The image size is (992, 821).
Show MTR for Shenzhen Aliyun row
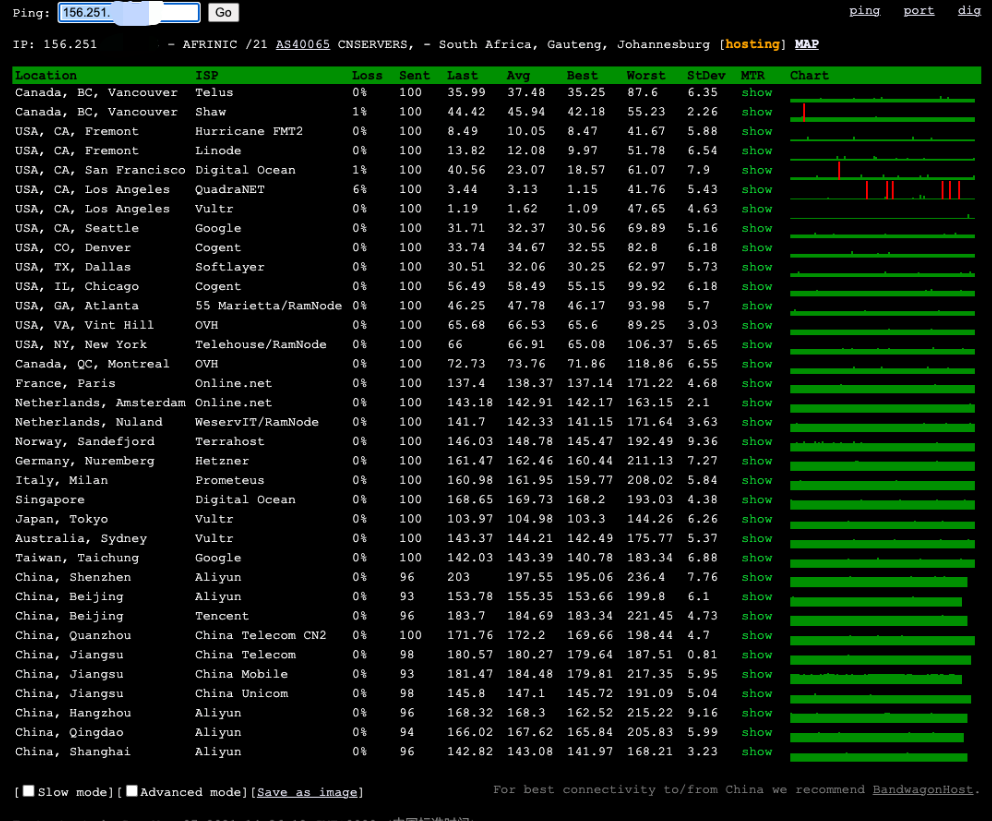click(x=757, y=577)
